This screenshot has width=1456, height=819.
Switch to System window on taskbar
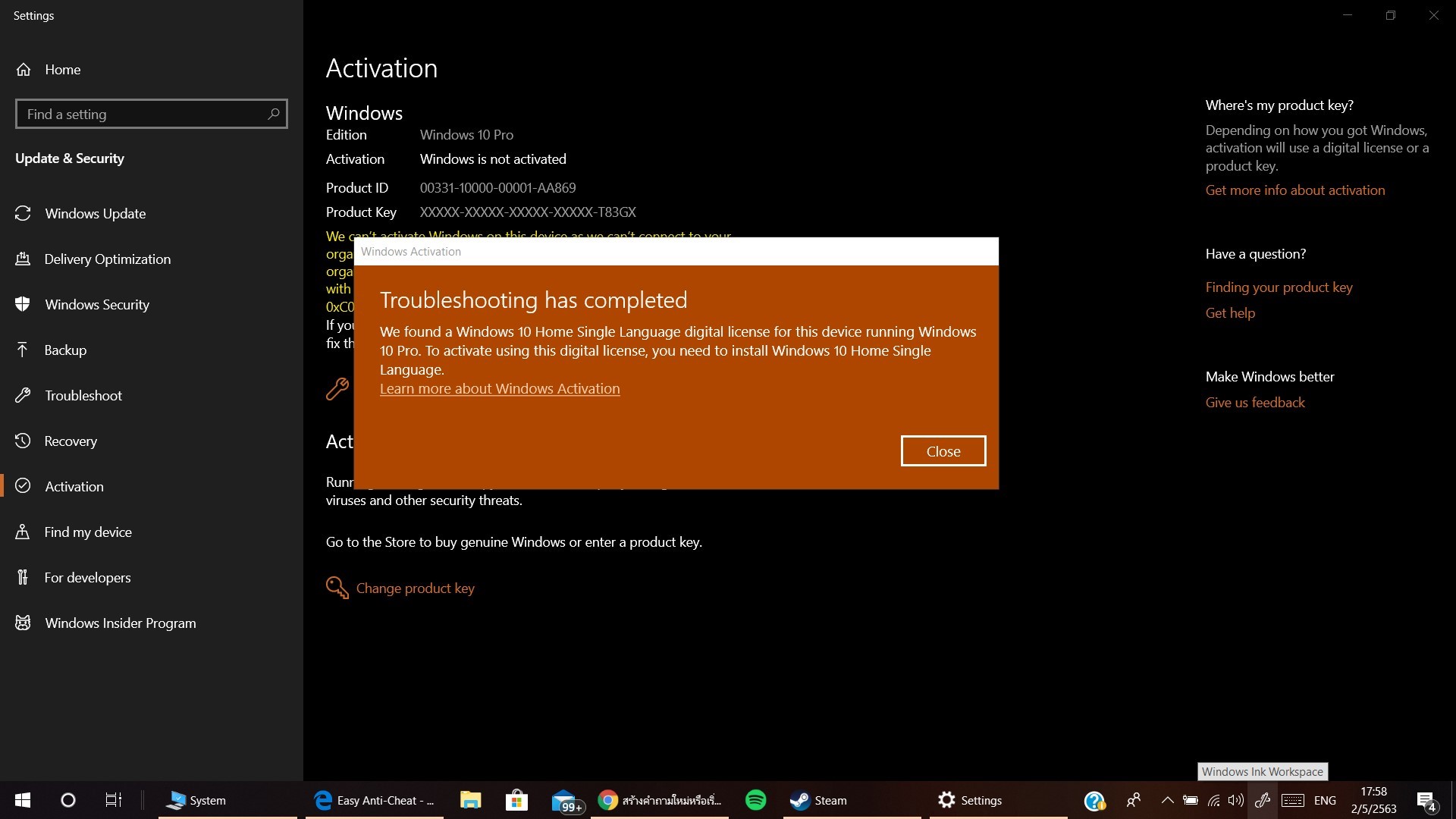tap(227, 800)
